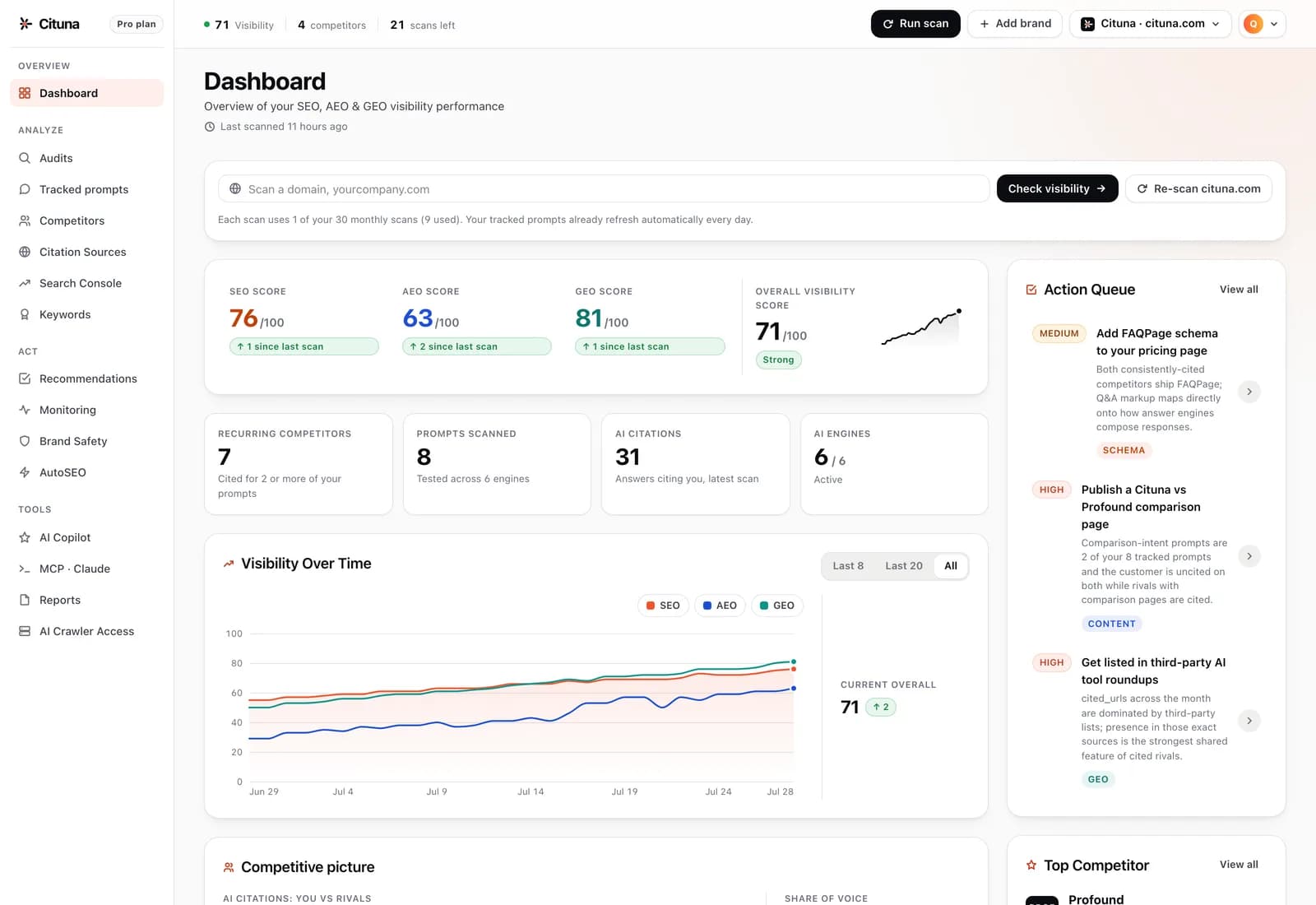Click the Citation Sources globe icon
This screenshot has height=905, width=1316.
pyautogui.click(x=25, y=252)
